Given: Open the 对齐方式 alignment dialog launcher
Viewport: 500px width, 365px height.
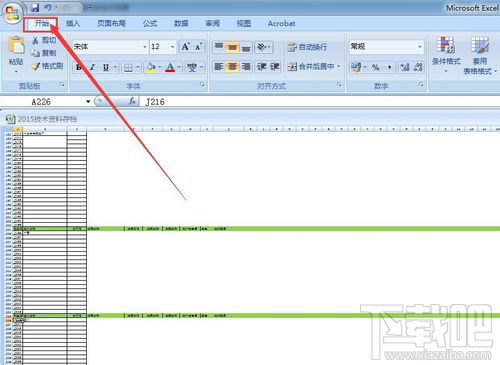Looking at the screenshot, I should coord(339,85).
